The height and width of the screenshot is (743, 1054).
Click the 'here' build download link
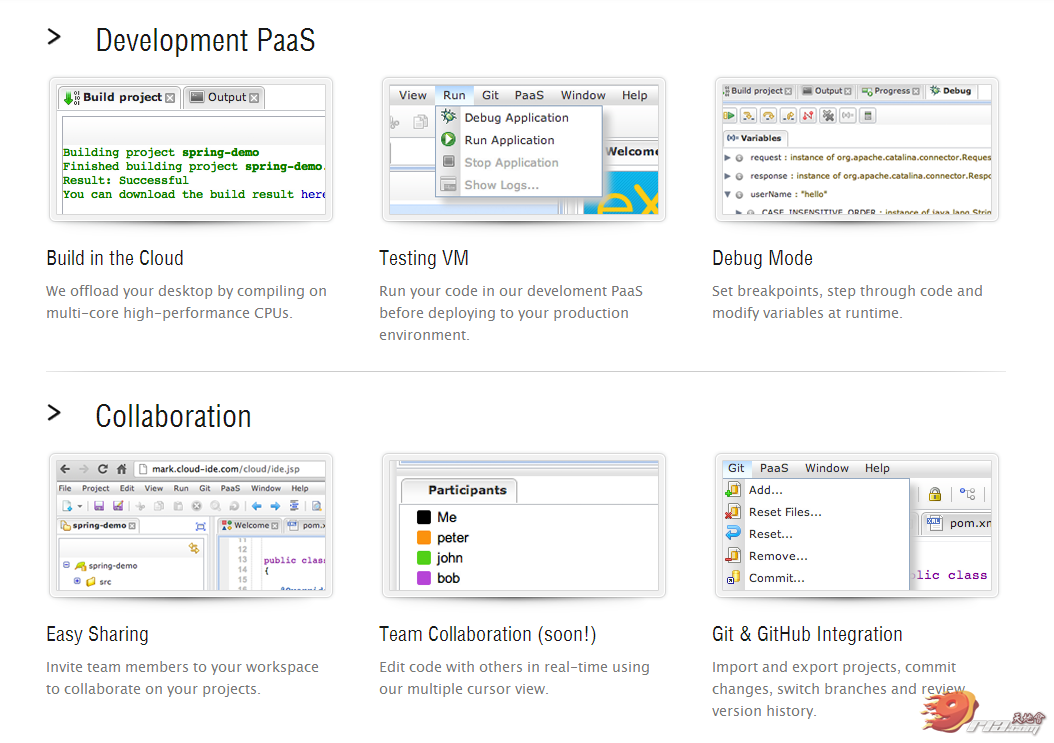point(313,195)
